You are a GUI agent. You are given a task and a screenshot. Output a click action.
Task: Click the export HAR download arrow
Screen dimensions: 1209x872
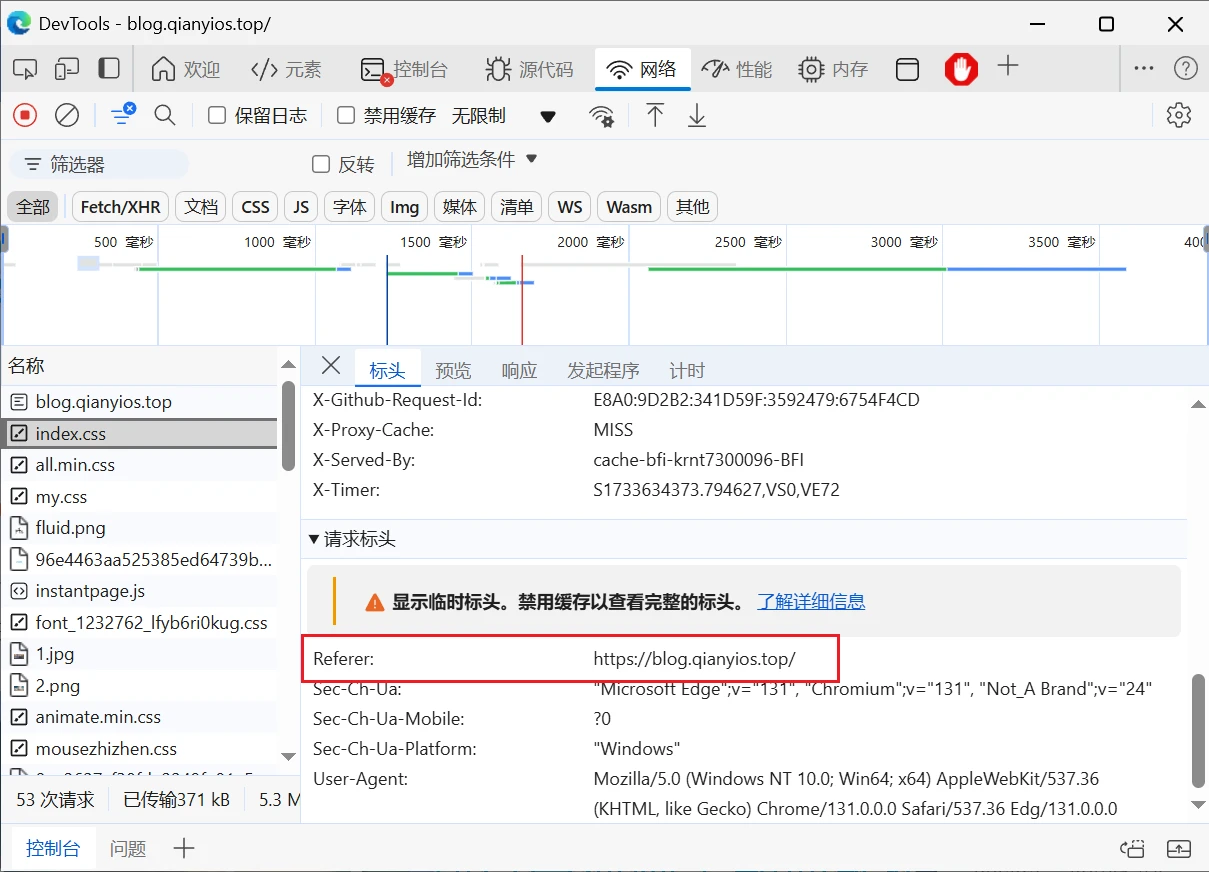[x=697, y=116]
